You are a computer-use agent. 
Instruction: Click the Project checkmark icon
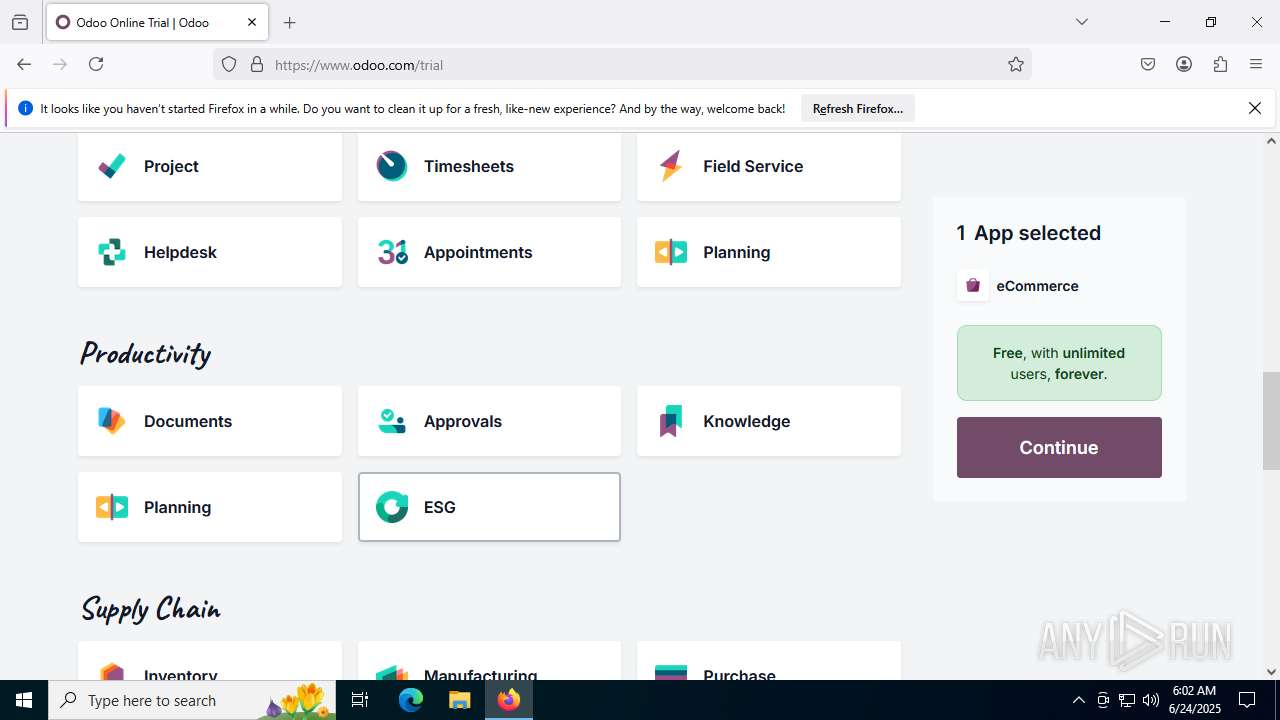pos(112,166)
